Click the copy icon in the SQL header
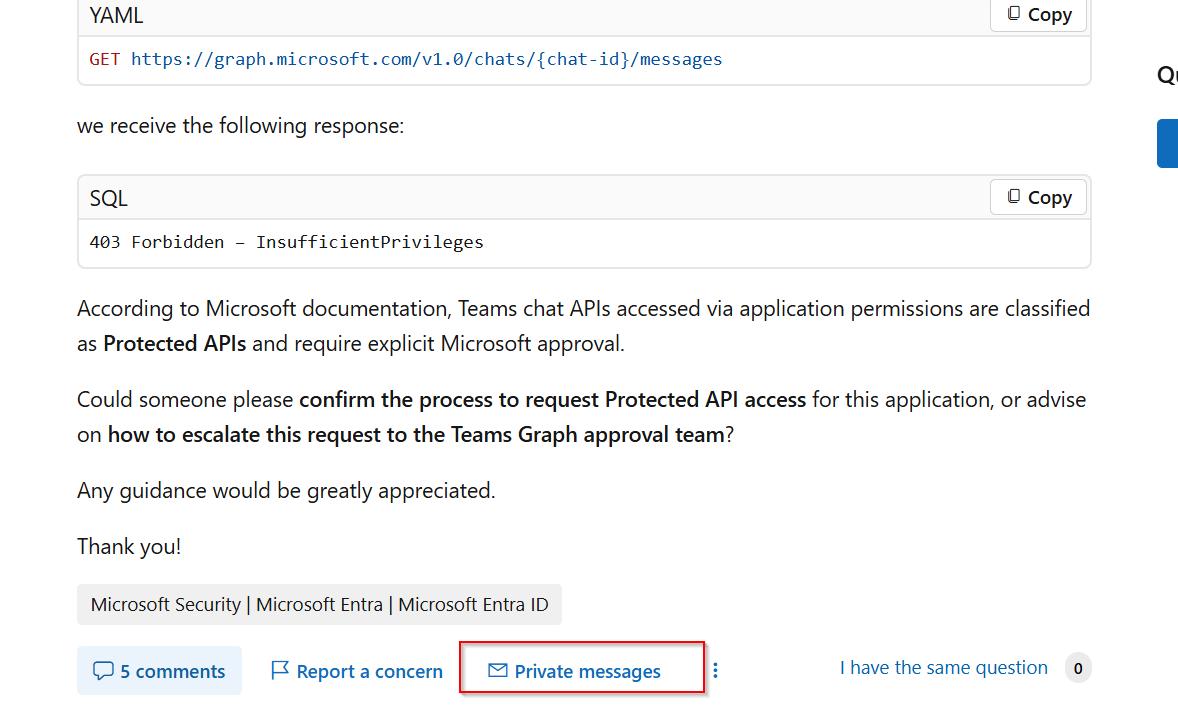Image resolution: width=1178 pixels, height=712 pixels. coord(1014,197)
